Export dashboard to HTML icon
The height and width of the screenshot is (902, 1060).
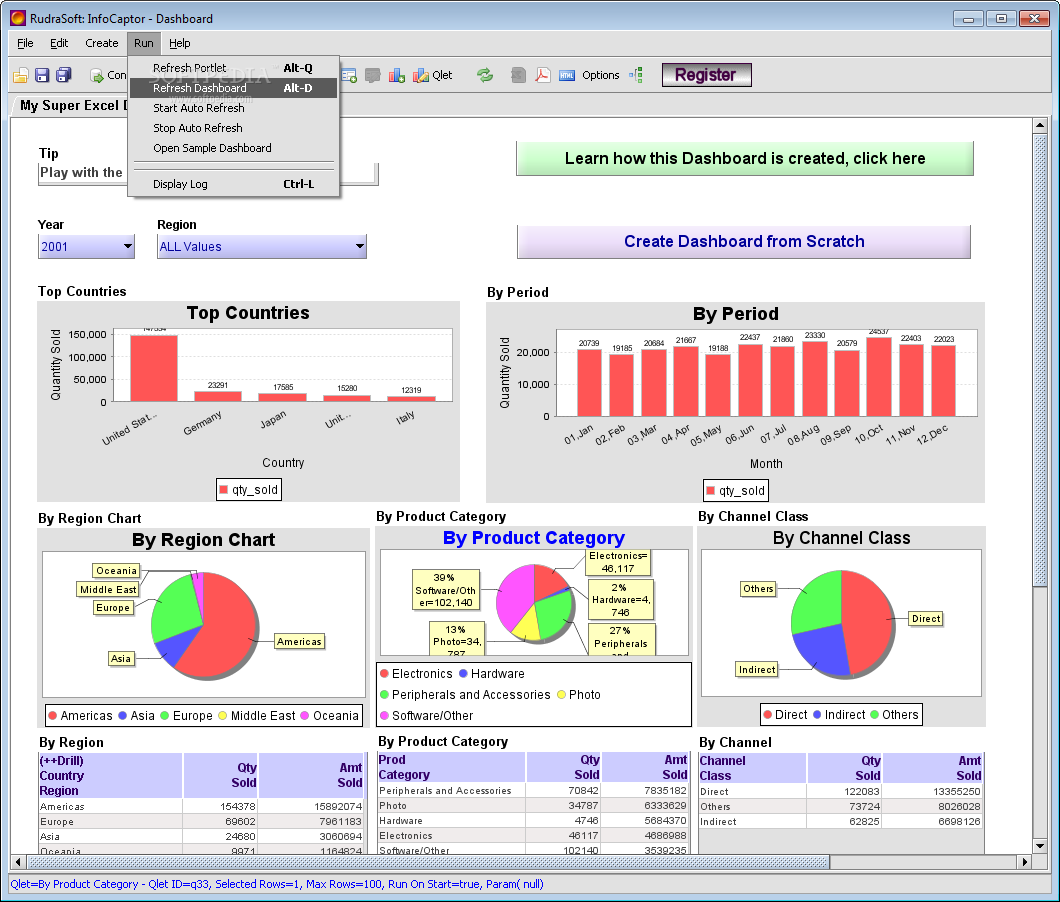567,75
